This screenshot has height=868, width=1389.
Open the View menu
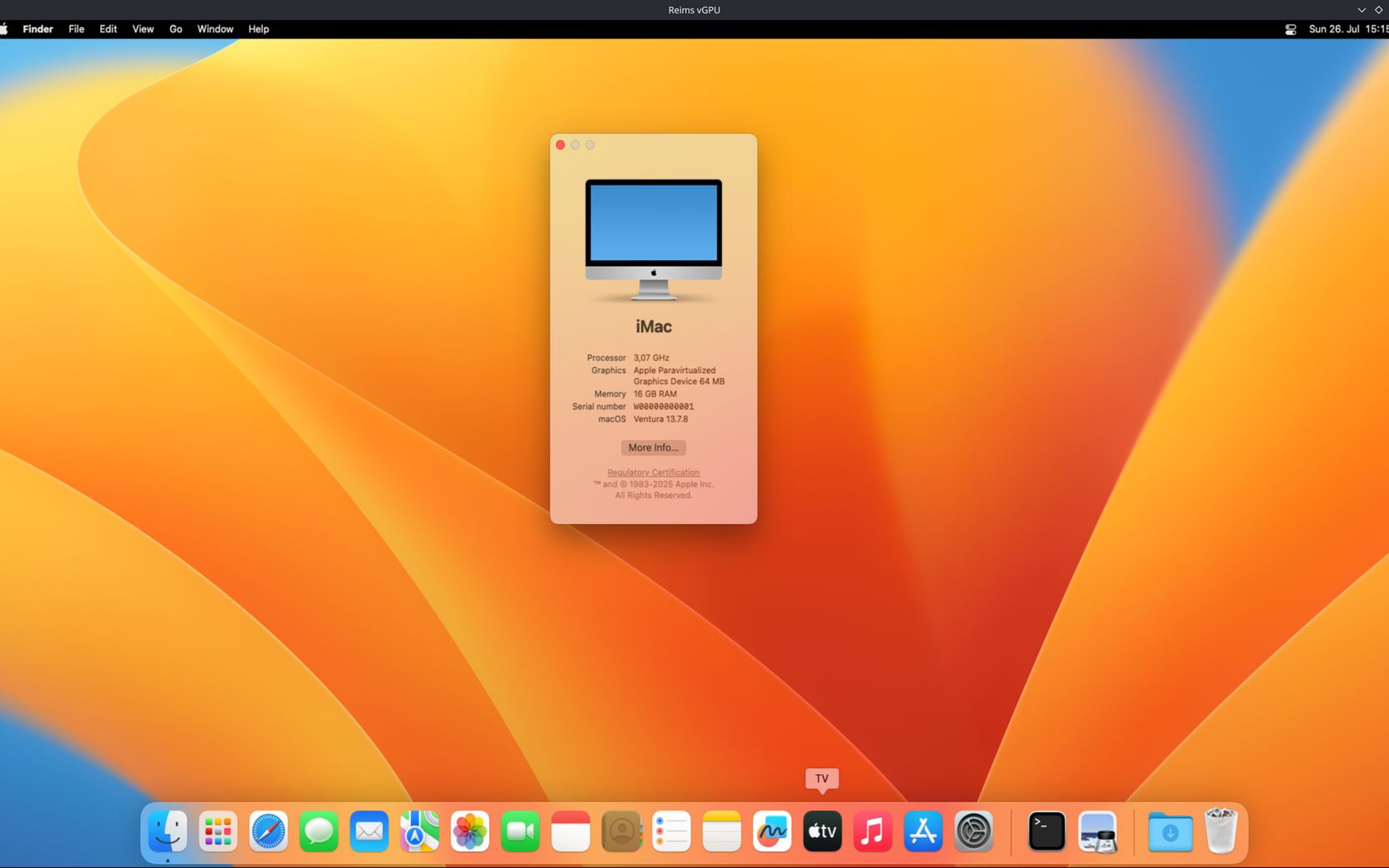143,29
